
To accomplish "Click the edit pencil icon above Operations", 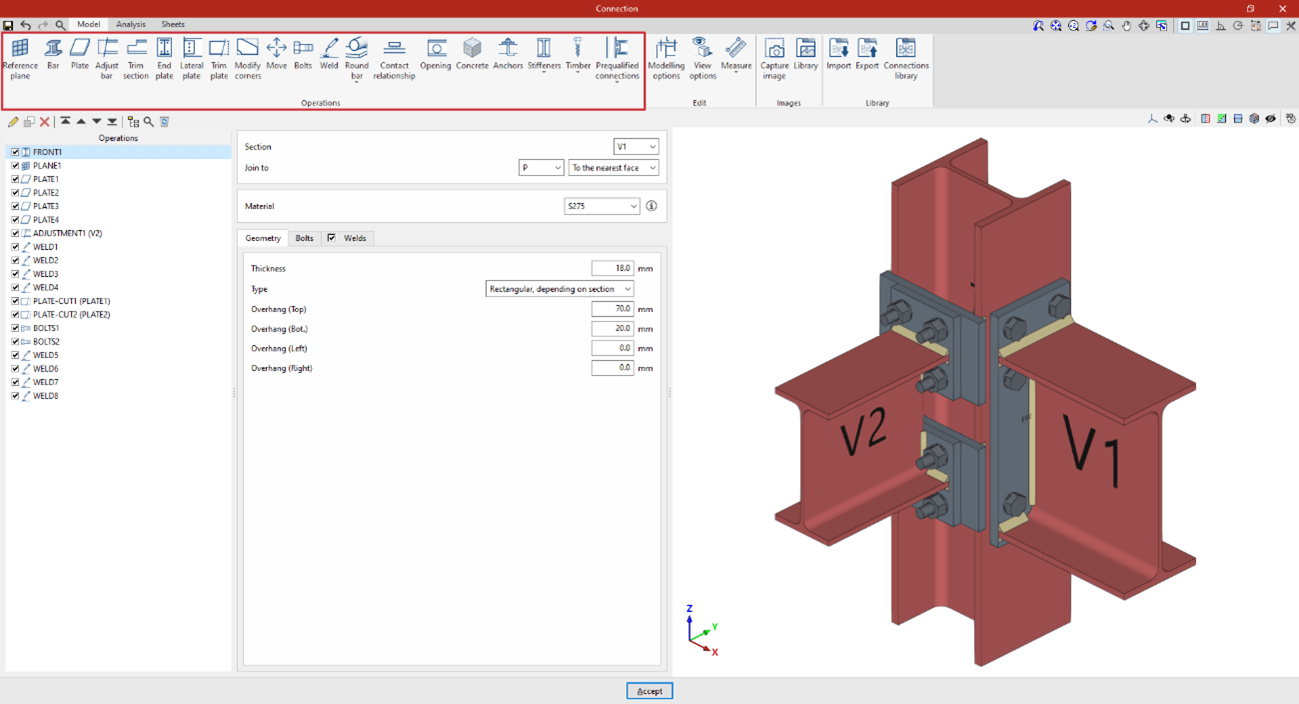I will coord(13,122).
